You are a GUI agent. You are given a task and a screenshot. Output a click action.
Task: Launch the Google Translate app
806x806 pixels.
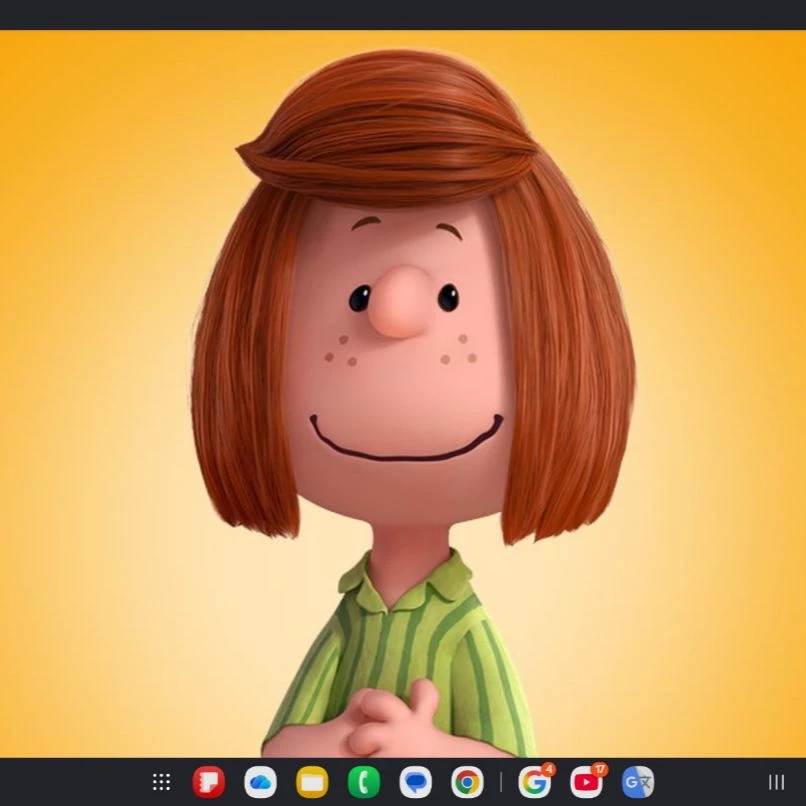[x=638, y=782]
